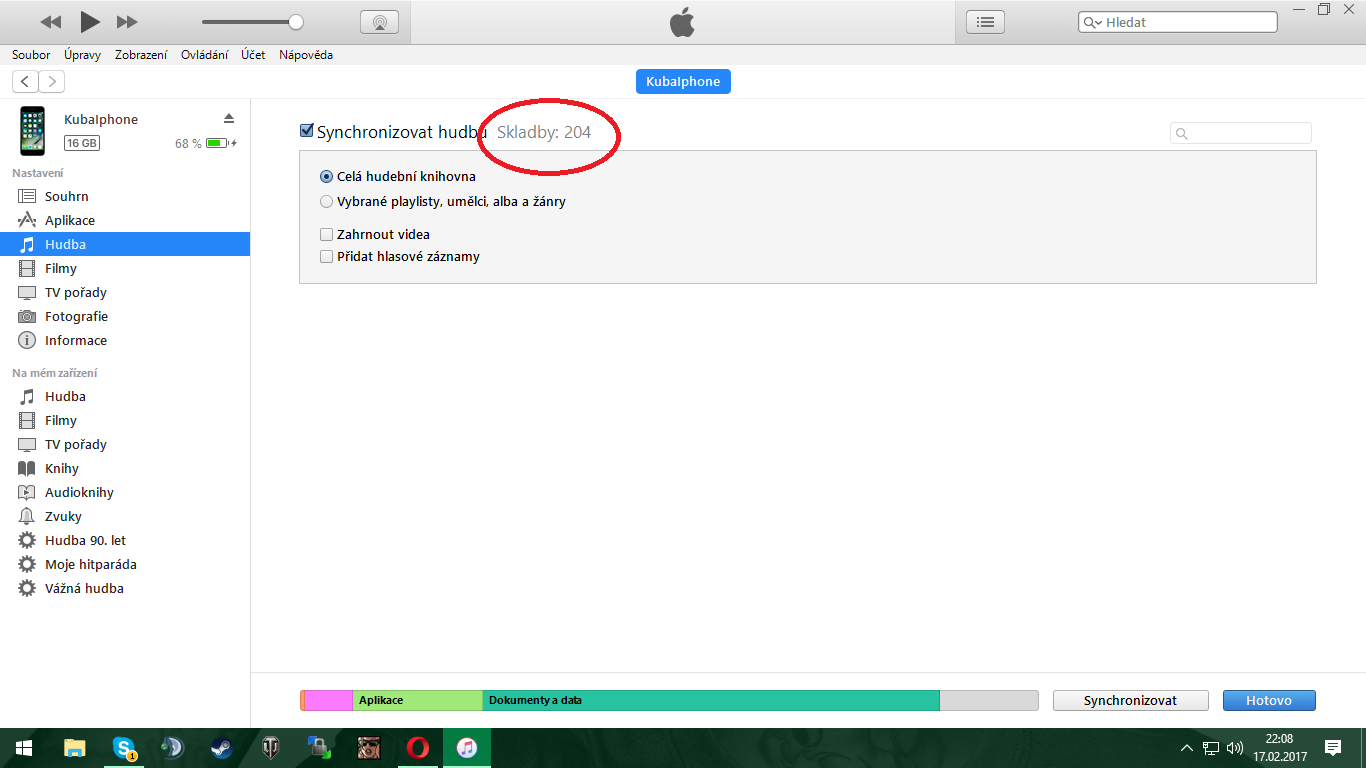Viewport: 1366px width, 768px height.
Task: Show hidden tray icons chevron
Action: (1187, 748)
